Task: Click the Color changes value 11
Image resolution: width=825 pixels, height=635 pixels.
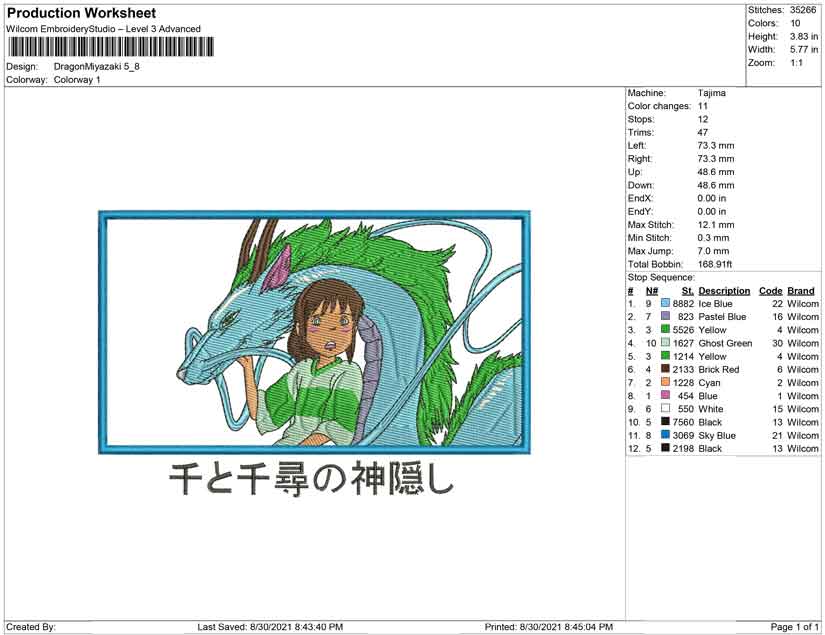Action: pos(703,106)
